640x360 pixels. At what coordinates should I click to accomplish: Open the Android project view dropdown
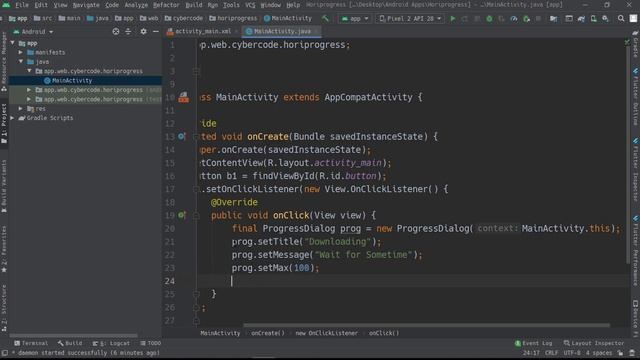[33, 31]
